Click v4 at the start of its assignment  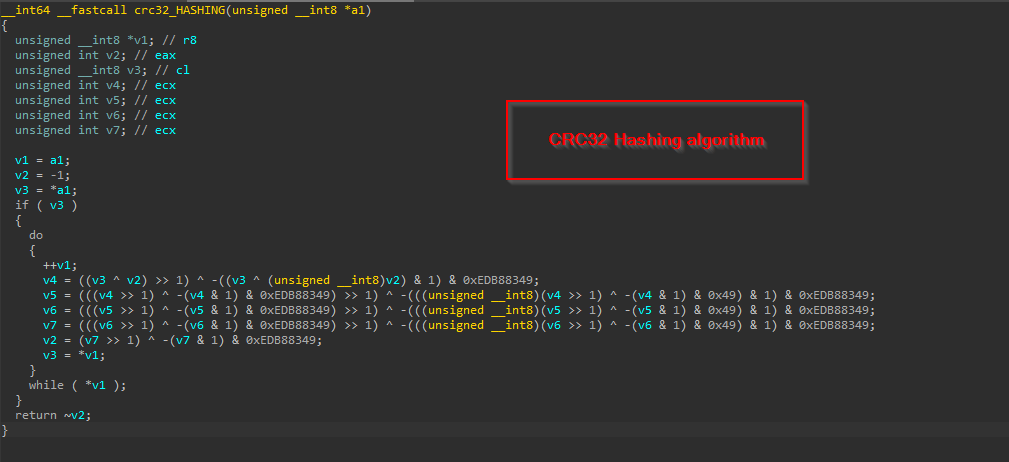point(50,280)
